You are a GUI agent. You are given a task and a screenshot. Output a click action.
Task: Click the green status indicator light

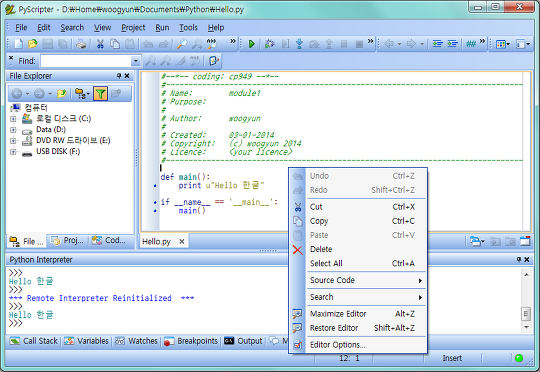(x=519, y=358)
